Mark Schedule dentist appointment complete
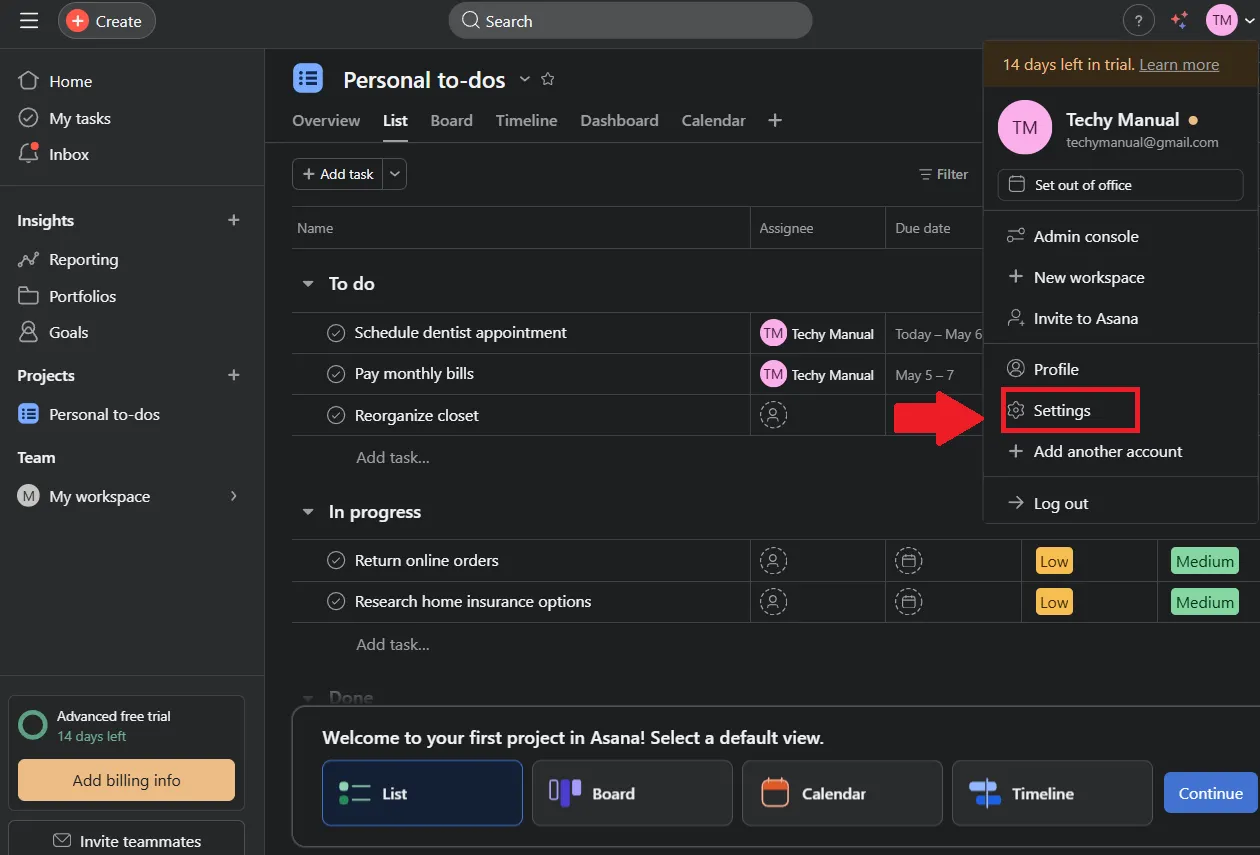The height and width of the screenshot is (855, 1260). click(336, 333)
